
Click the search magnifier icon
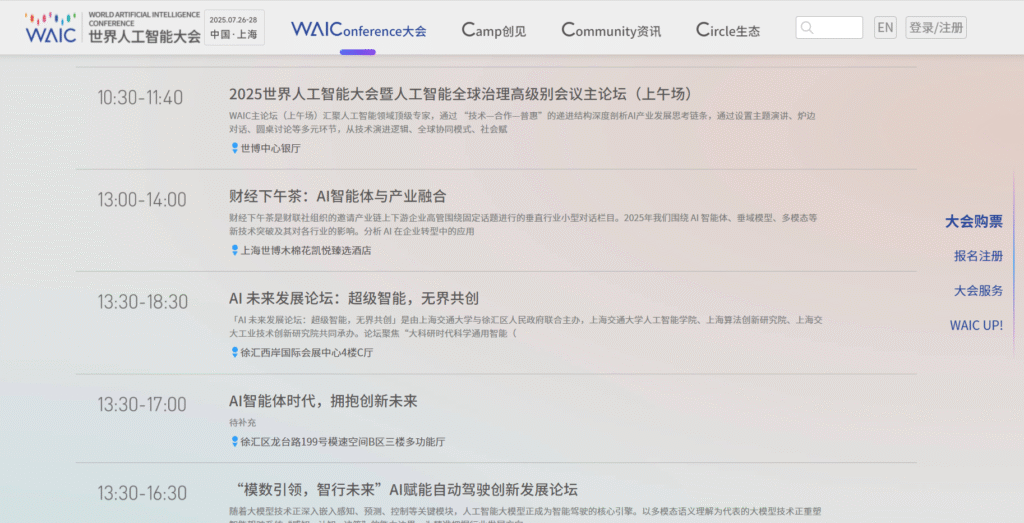808,28
